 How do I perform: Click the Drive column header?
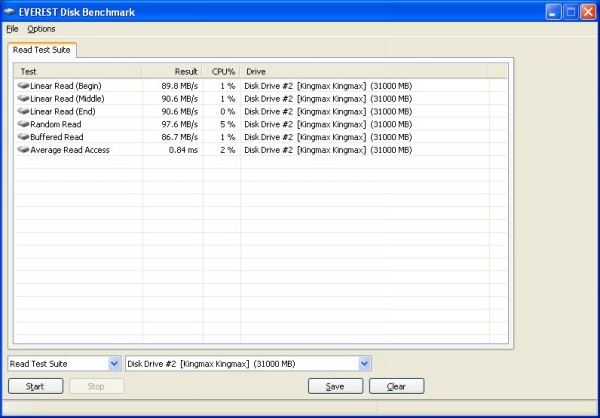pyautogui.click(x=364, y=72)
